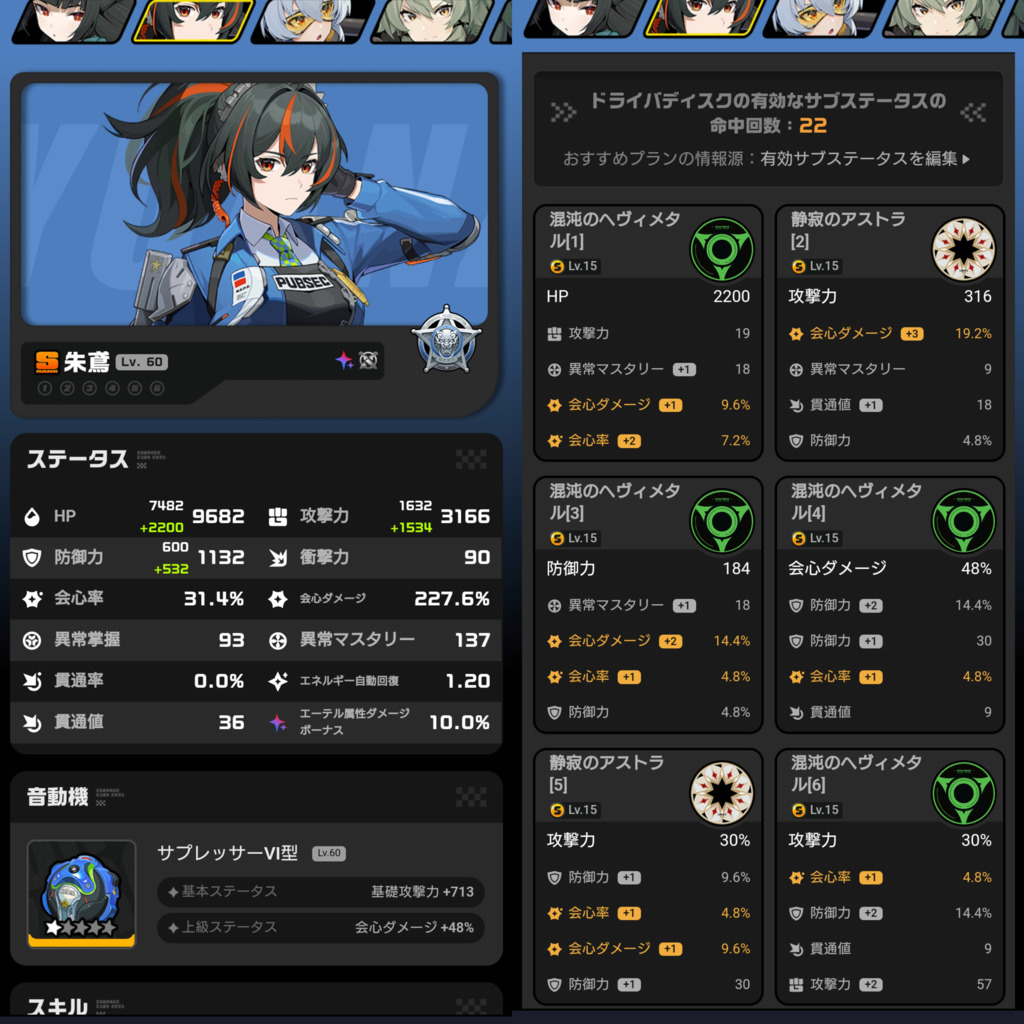Toggle the third mindscape cinema circle
The width and height of the screenshot is (1024, 1024).
90,389
